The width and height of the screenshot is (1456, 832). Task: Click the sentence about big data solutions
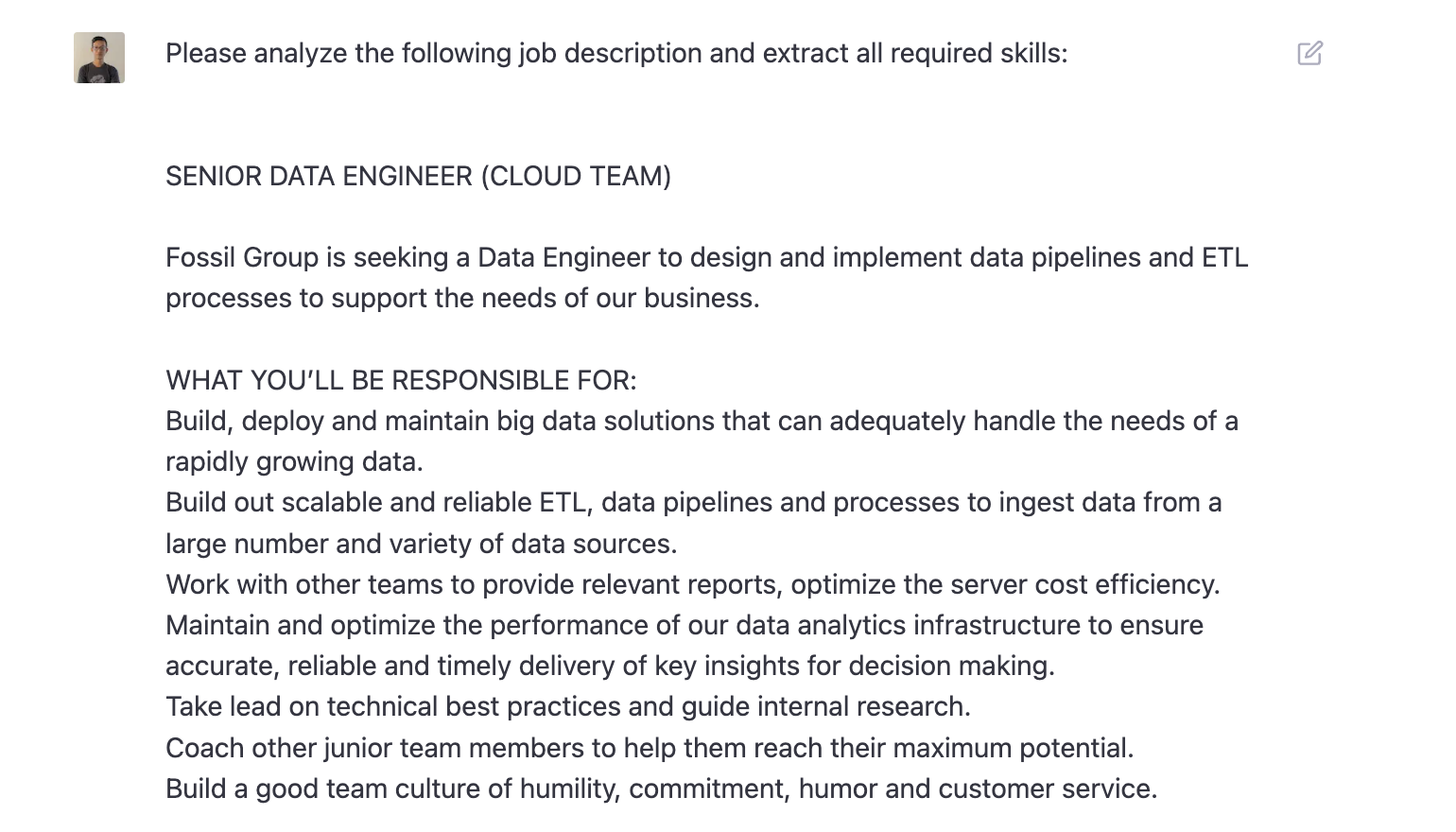(x=702, y=421)
